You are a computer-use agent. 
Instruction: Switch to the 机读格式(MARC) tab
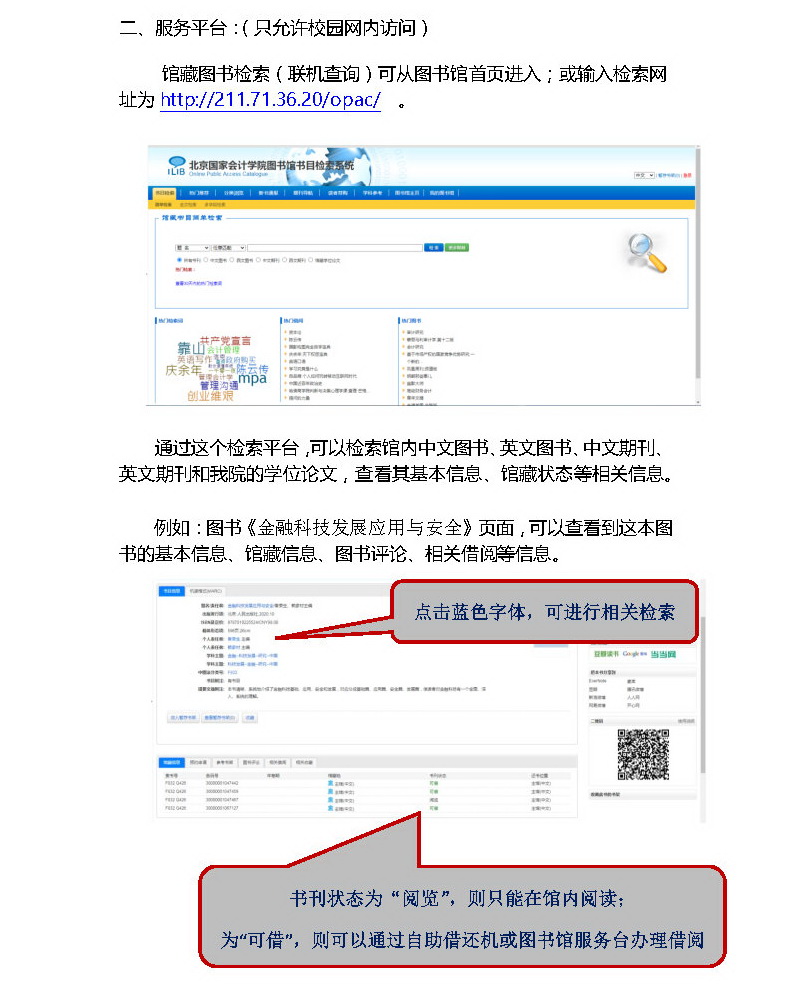click(x=206, y=591)
